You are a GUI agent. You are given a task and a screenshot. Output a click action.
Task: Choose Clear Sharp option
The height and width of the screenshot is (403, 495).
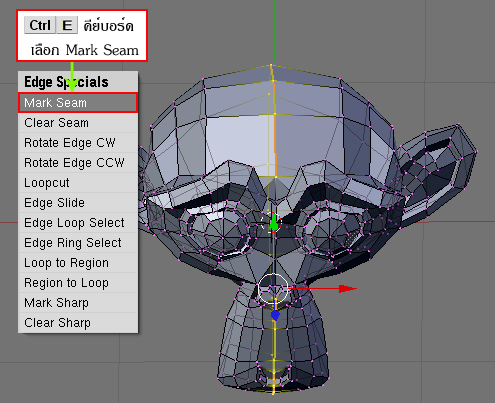pos(78,323)
